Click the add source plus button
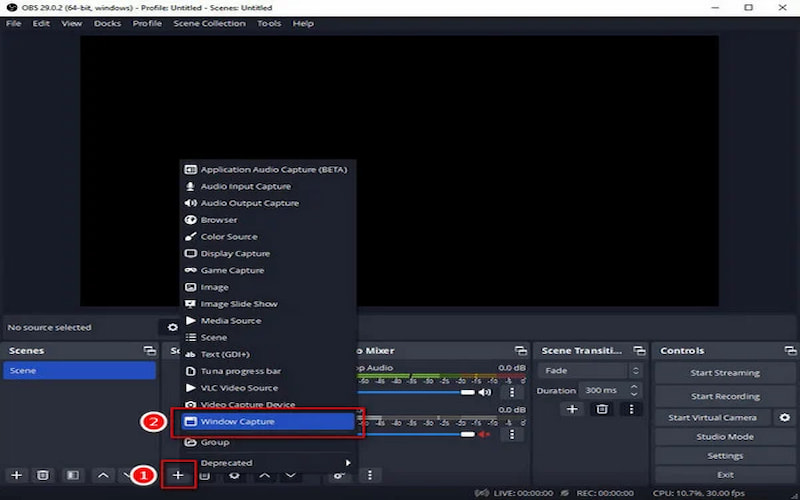Image resolution: width=800 pixels, height=500 pixels. 178,475
